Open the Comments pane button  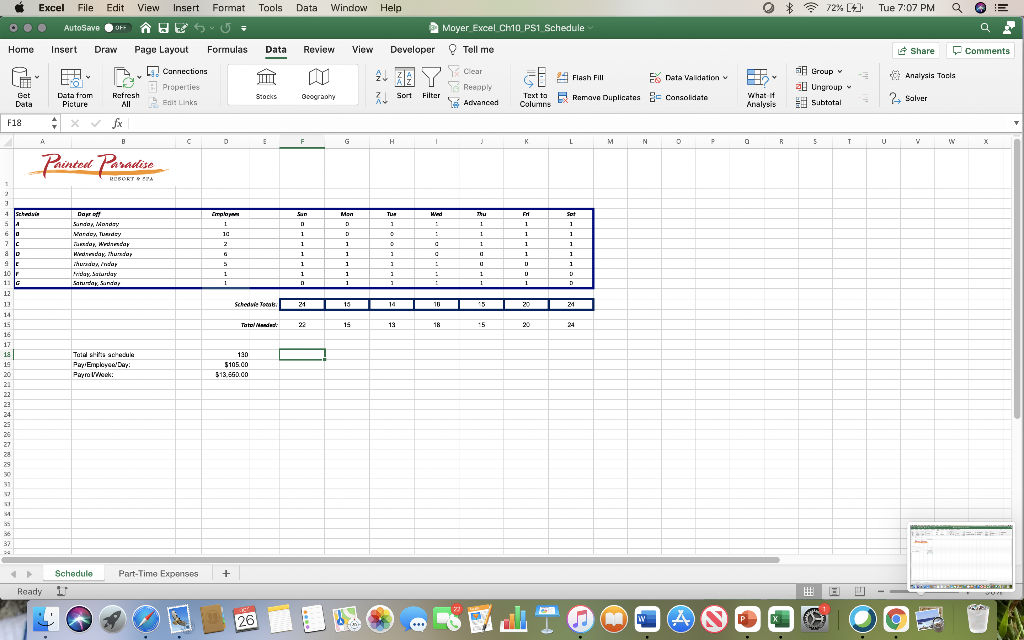pos(980,51)
